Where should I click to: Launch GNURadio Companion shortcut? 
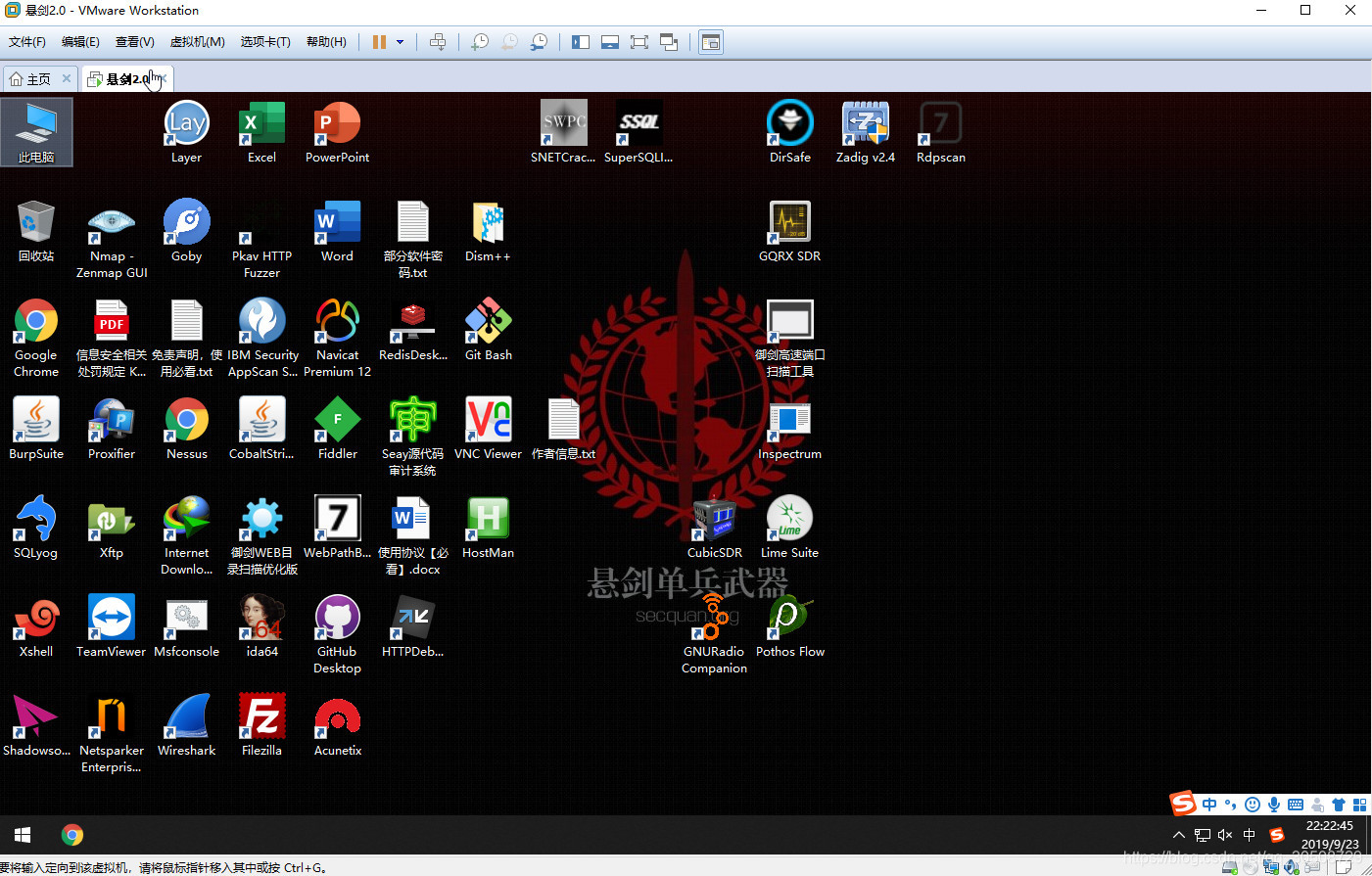coord(715,633)
